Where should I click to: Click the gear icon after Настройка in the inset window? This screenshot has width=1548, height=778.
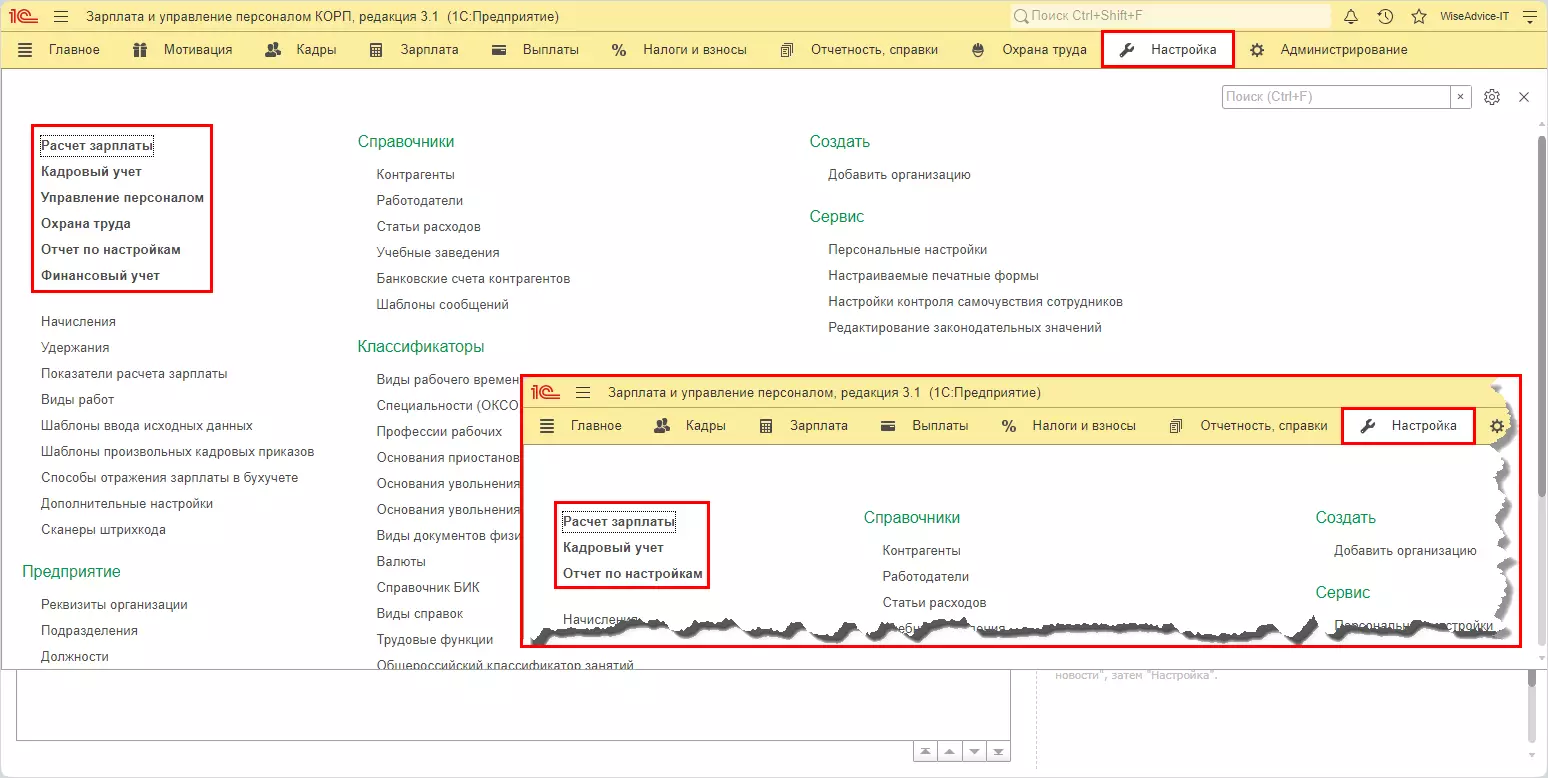[x=1497, y=426]
